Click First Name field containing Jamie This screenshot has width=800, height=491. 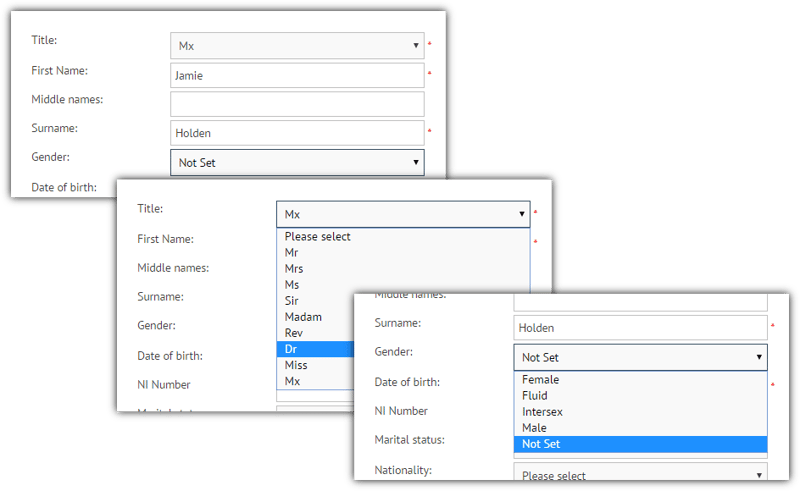[x=297, y=76]
